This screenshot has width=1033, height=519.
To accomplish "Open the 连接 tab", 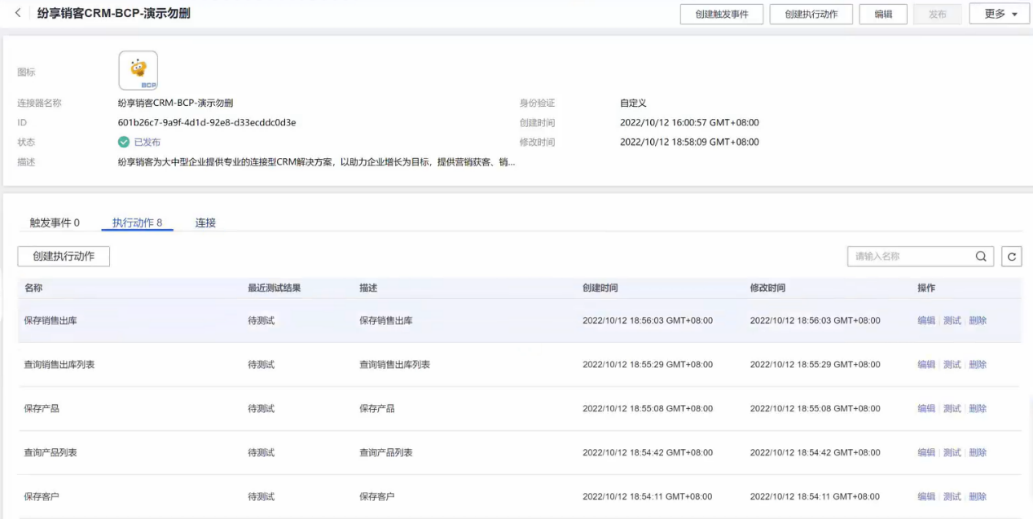I will tap(205, 223).
